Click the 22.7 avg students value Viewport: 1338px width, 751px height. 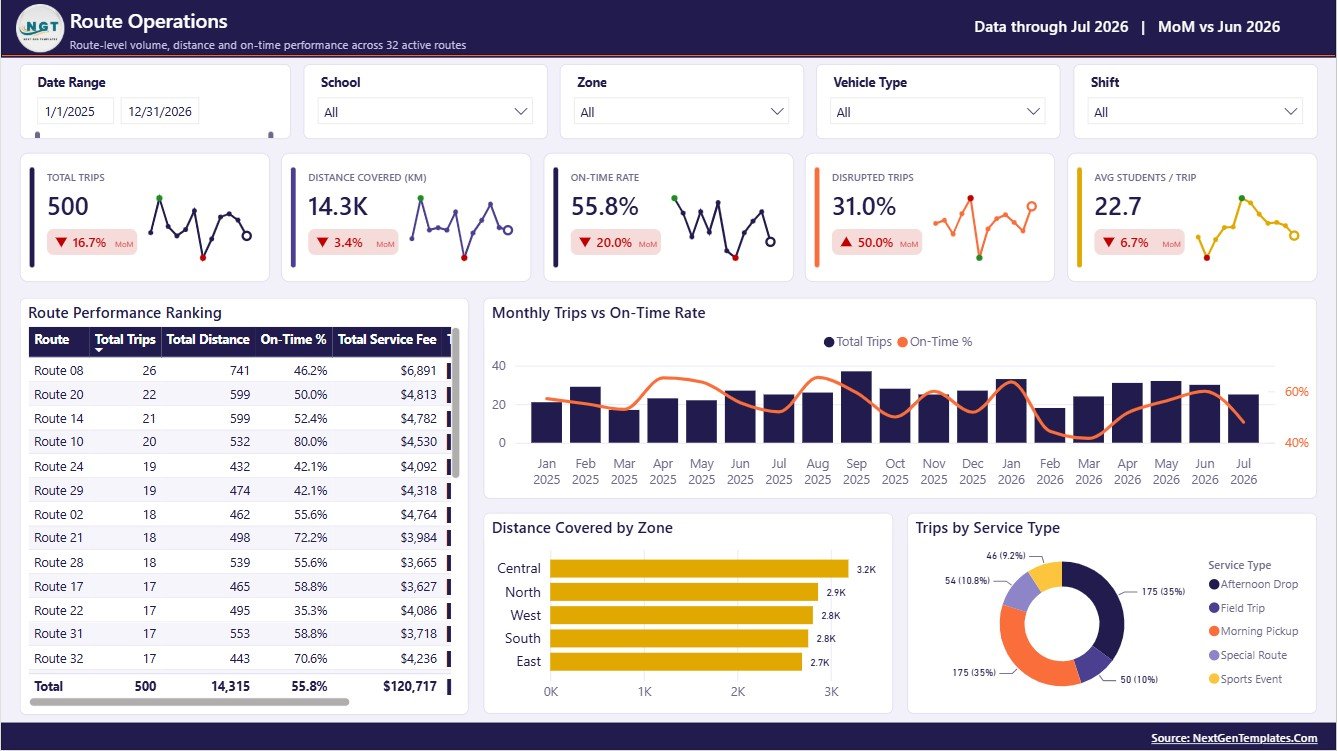pos(1118,207)
